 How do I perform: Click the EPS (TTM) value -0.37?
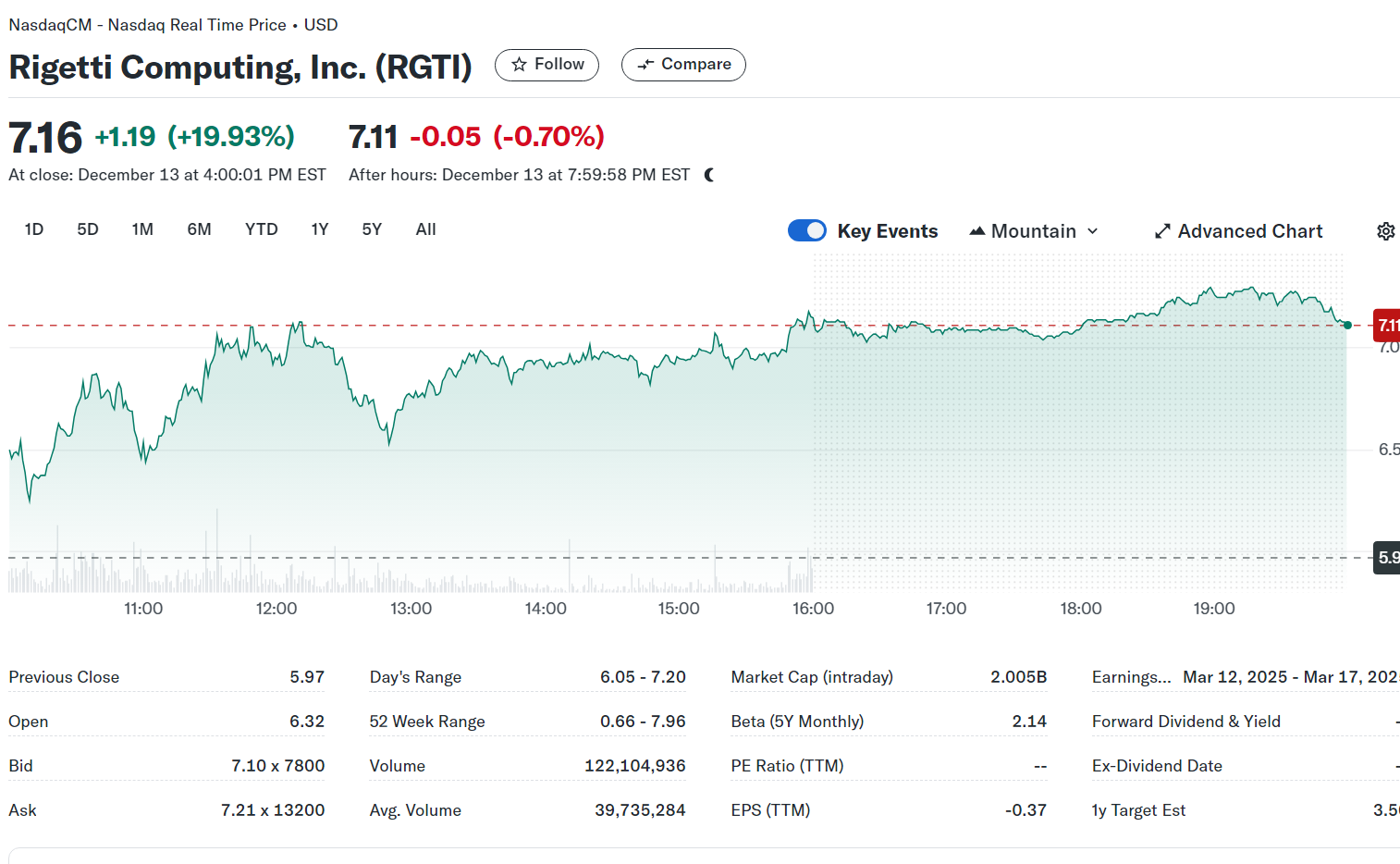click(x=1026, y=810)
